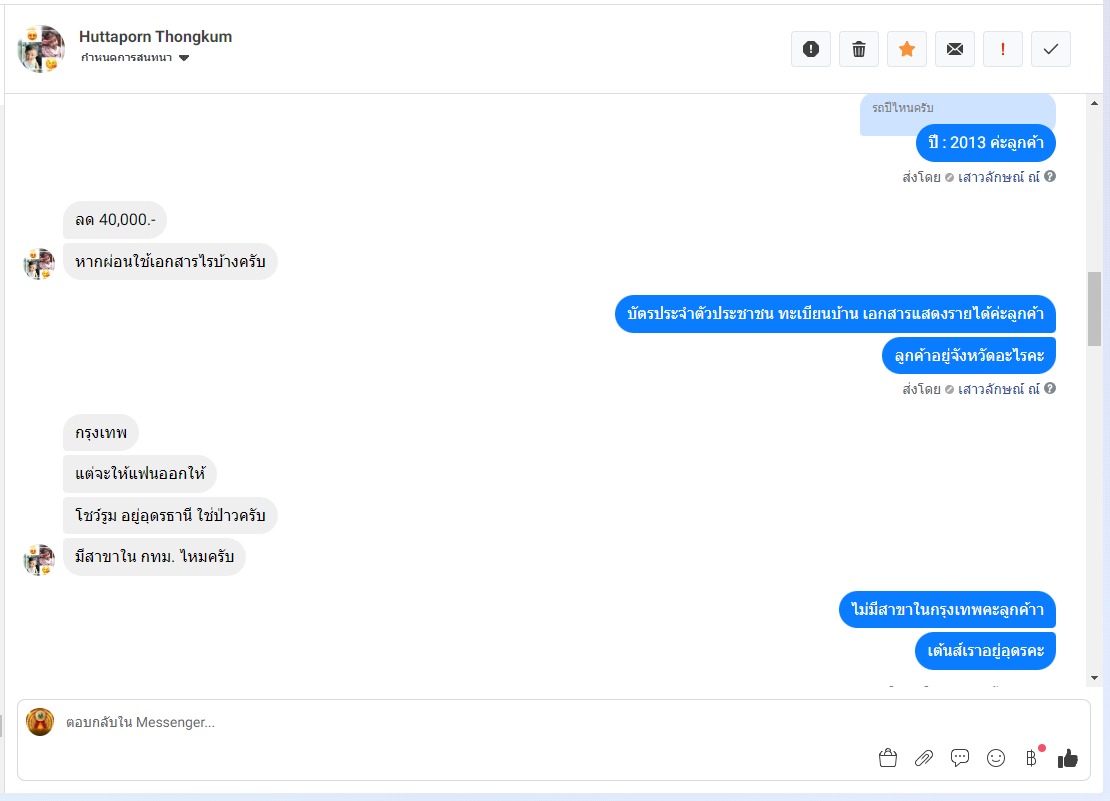Click the spam report exclamation circle icon
The width and height of the screenshot is (1110, 801).
point(811,49)
